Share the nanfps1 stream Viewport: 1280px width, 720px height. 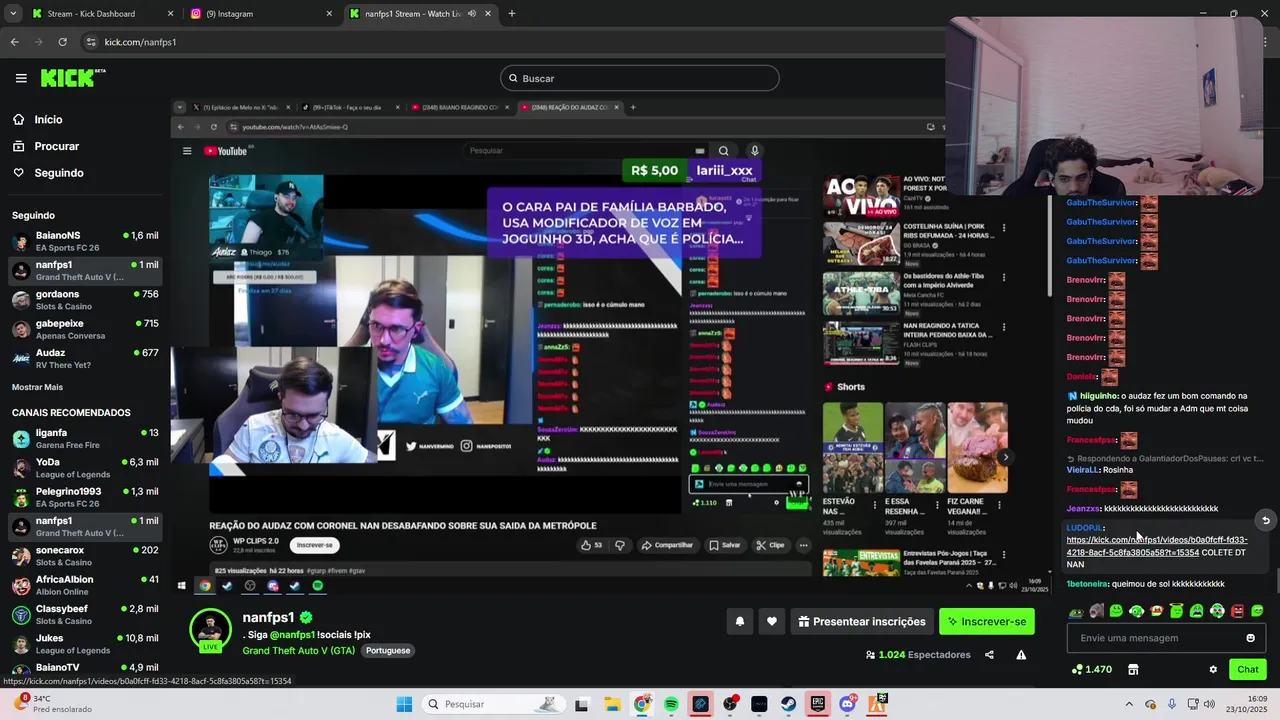989,655
